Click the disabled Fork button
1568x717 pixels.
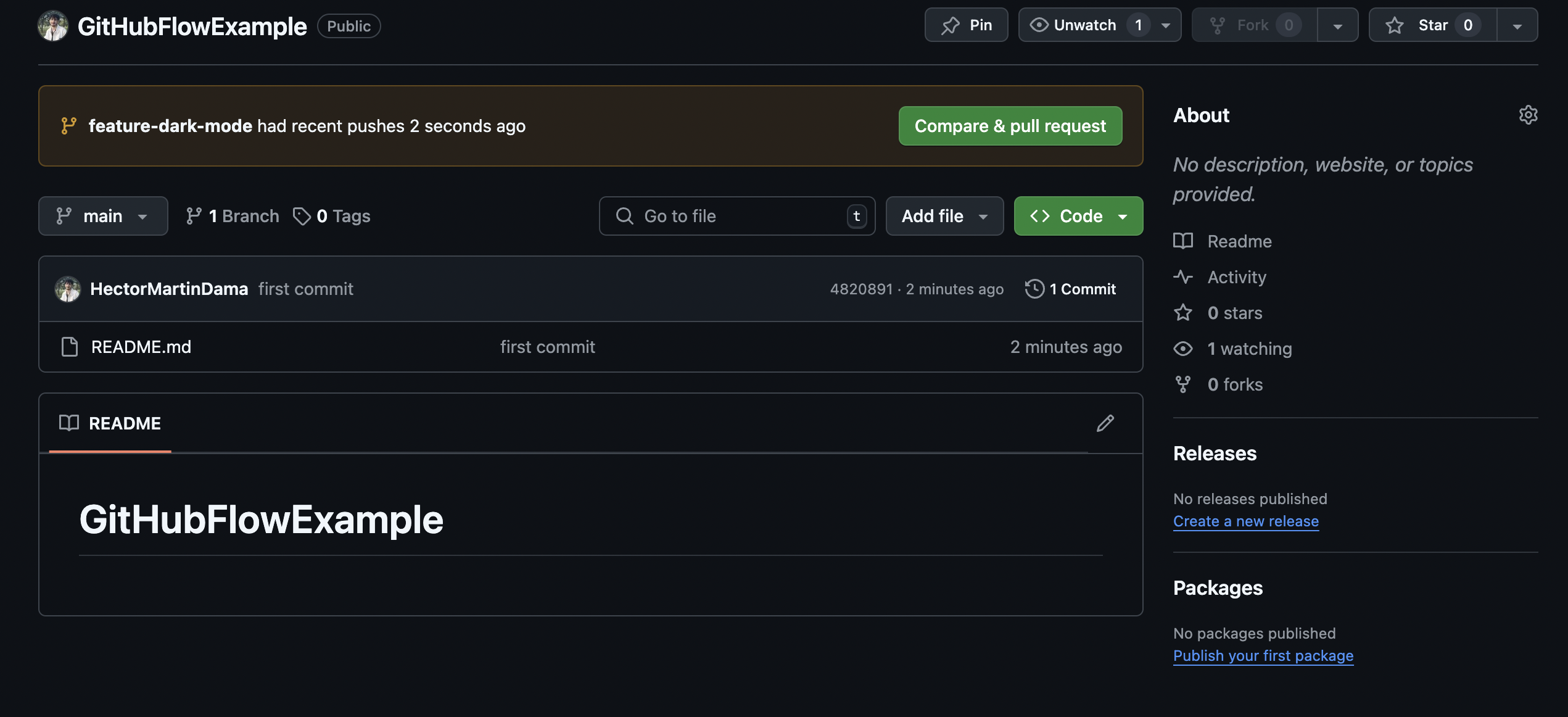pos(1254,25)
